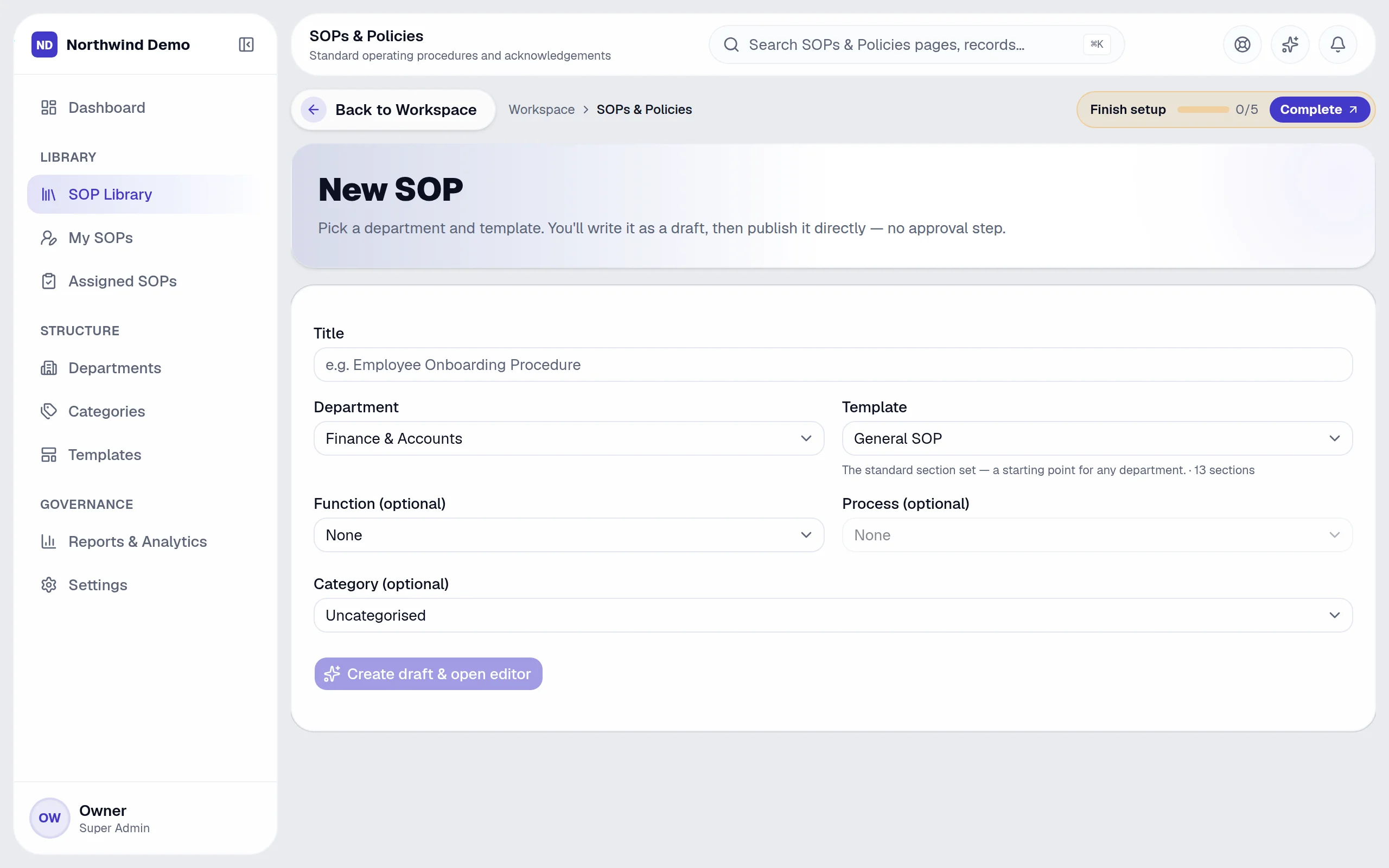Open Templates in the sidebar
The height and width of the screenshot is (868, 1389).
coord(145,455)
